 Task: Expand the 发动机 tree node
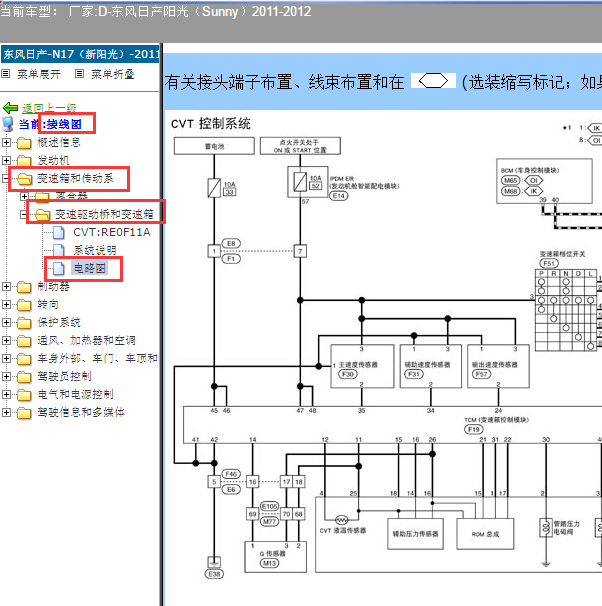pyautogui.click(x=6, y=160)
